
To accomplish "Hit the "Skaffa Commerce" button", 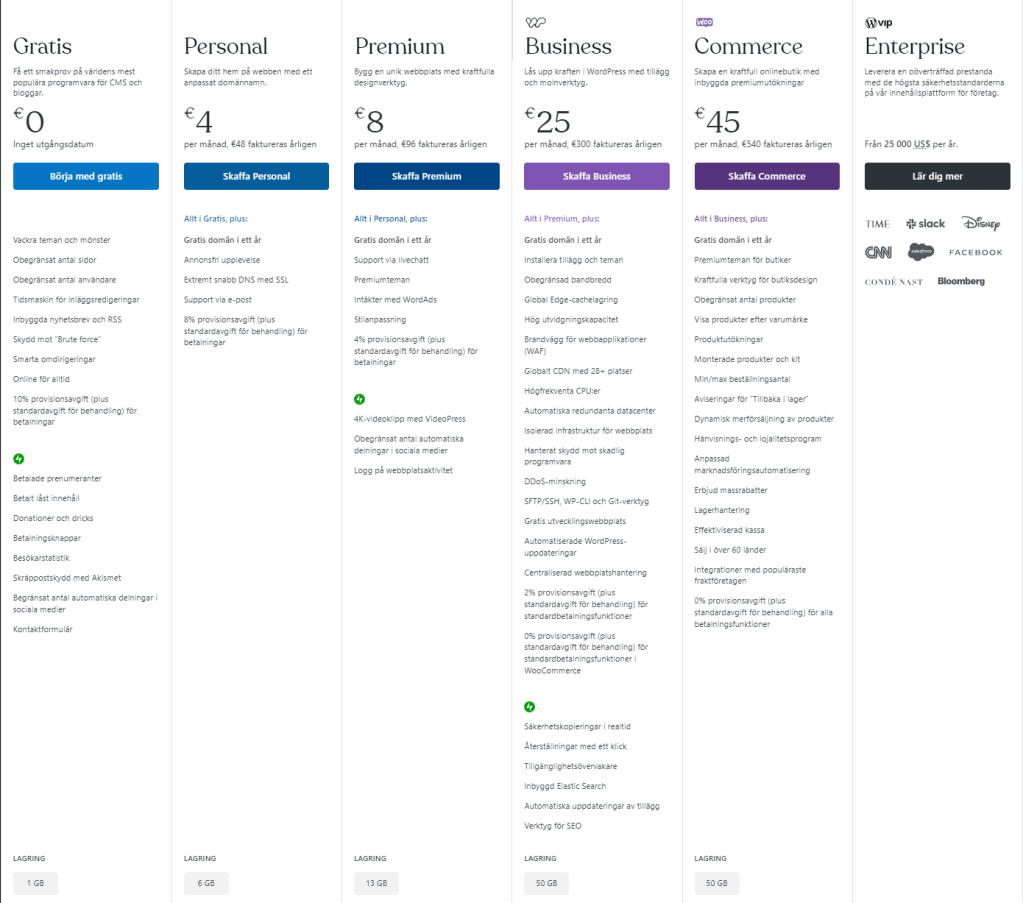I will click(x=767, y=176).
